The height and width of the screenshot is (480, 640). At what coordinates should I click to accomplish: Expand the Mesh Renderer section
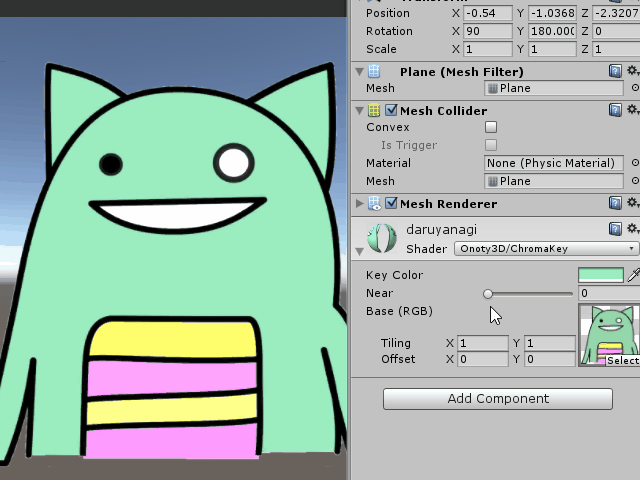click(360, 203)
